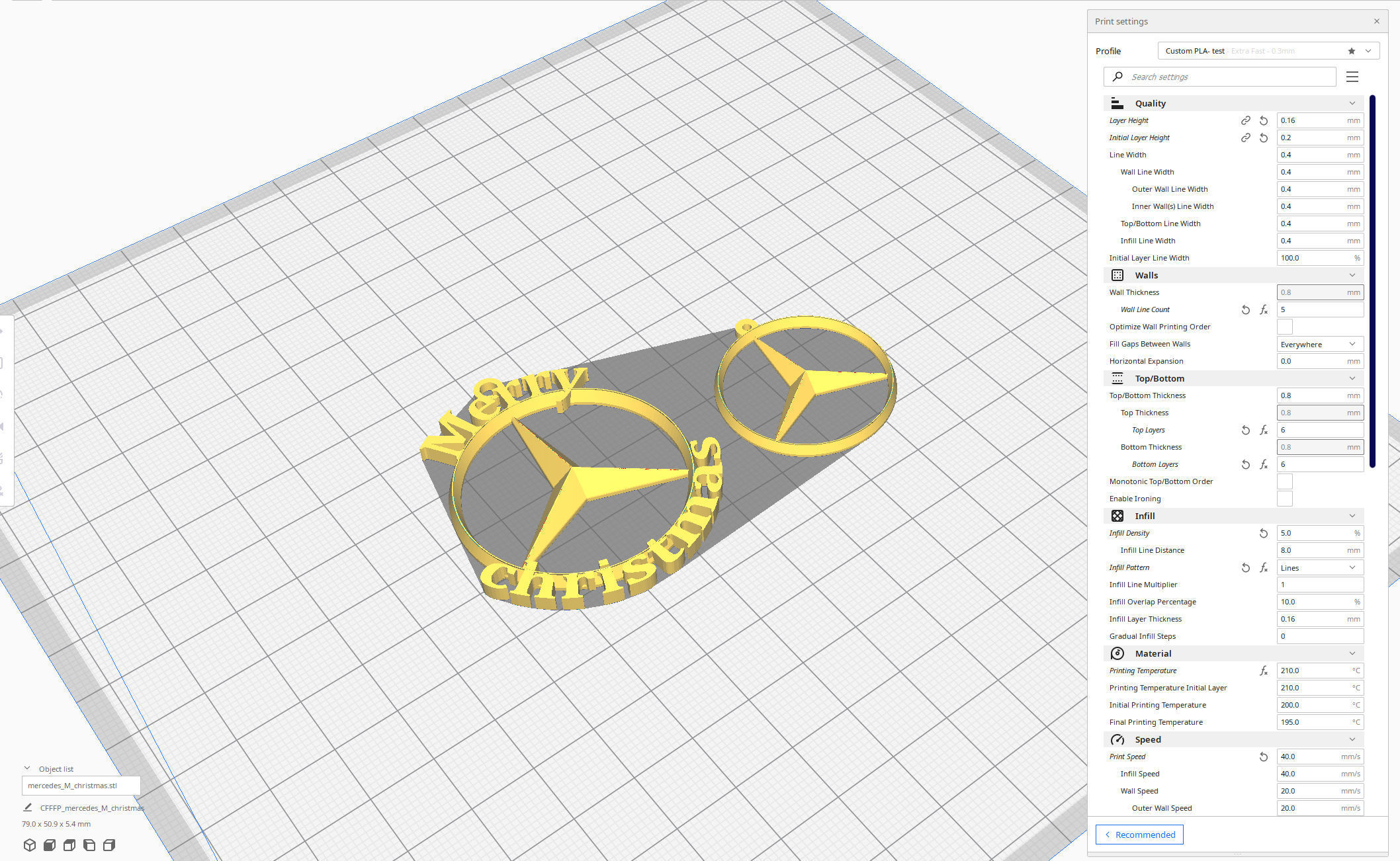The height and width of the screenshot is (861, 1400).
Task: Reset Infill Density with revert arrow
Action: coord(1264,533)
